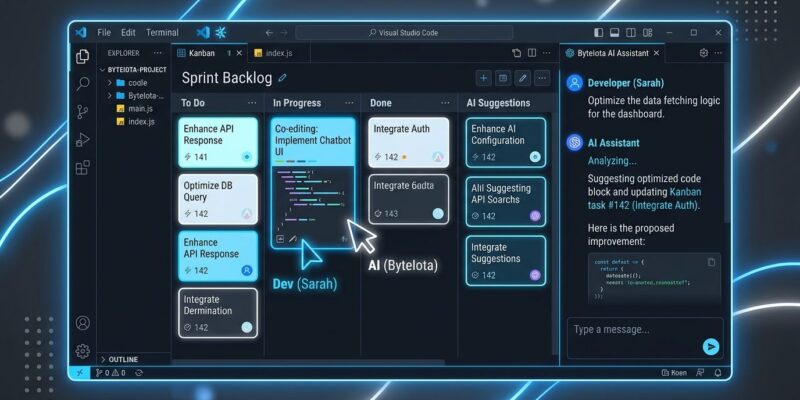Open the Extensions view
The image size is (800, 400).
coord(83,167)
